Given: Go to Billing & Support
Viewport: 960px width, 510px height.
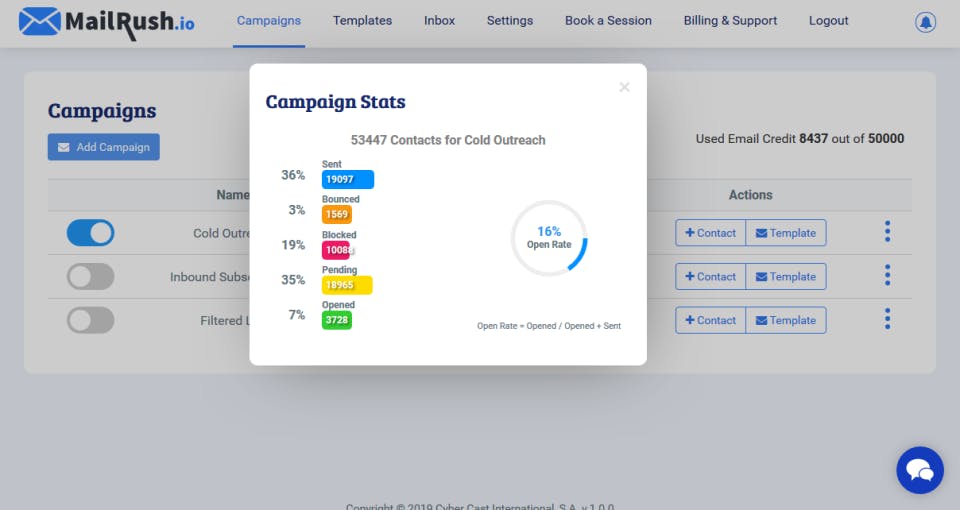Looking at the screenshot, I should [730, 21].
